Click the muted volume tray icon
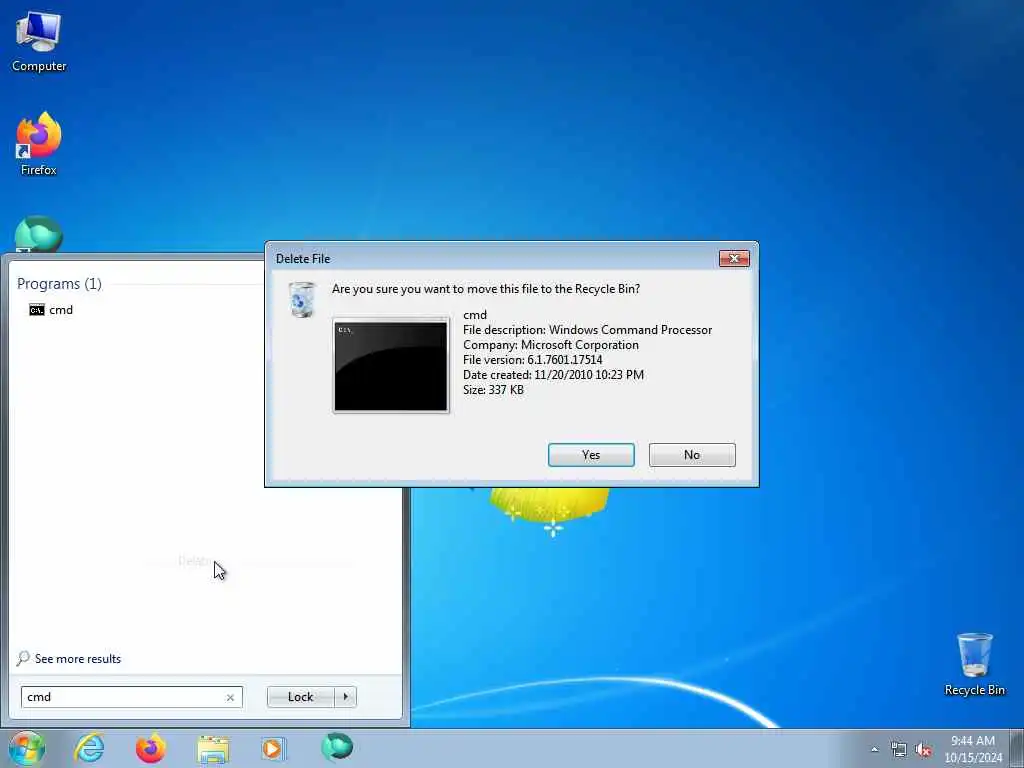This screenshot has height=768, width=1024. [923, 749]
